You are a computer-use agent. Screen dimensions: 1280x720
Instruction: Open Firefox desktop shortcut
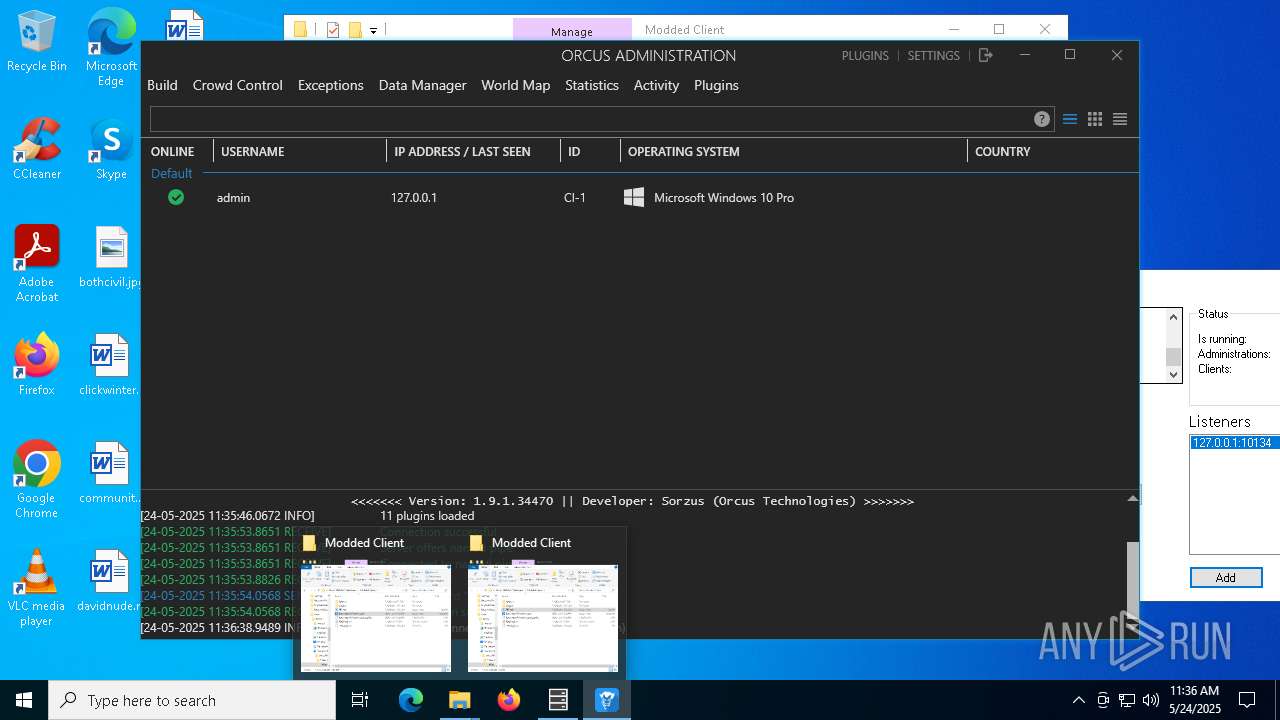click(37, 365)
